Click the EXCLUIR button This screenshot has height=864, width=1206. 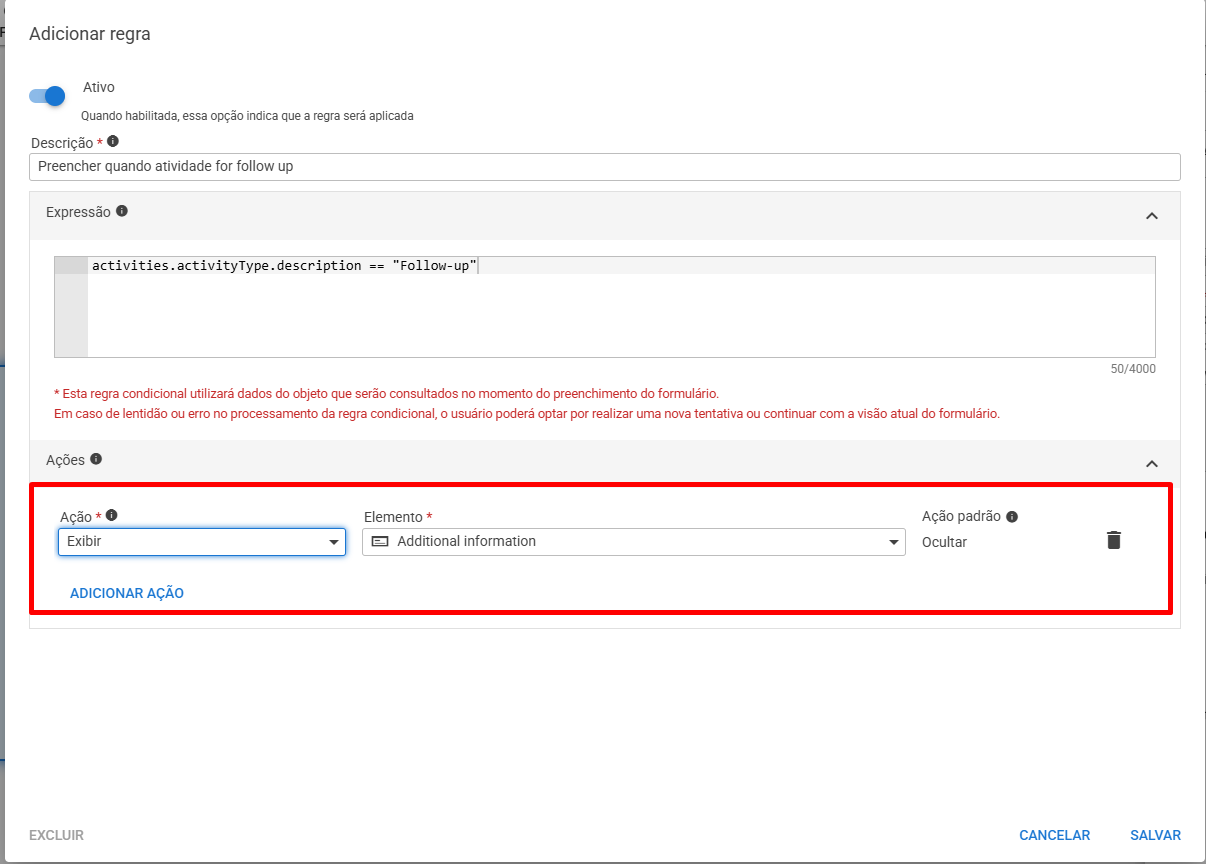point(56,835)
